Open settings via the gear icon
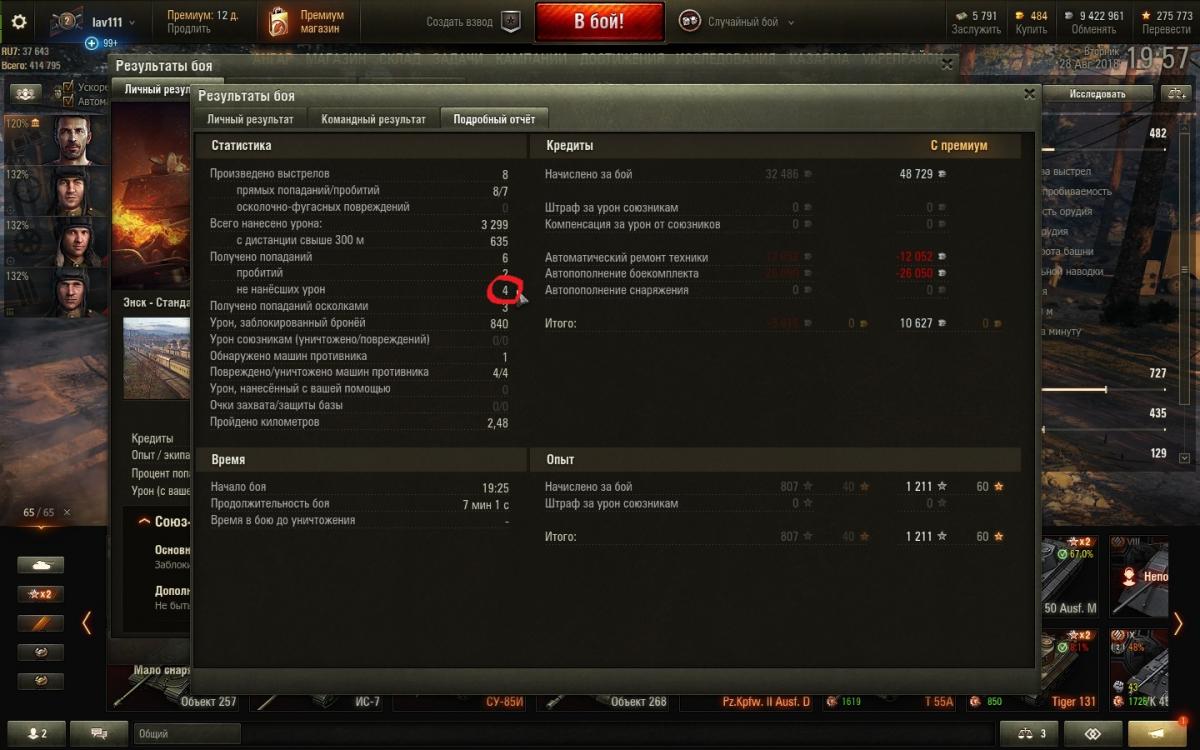1200x750 pixels. point(19,21)
